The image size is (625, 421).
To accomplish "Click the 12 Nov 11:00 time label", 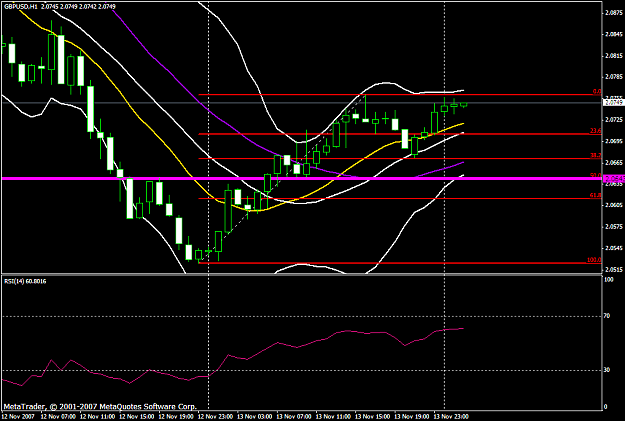I will (x=98, y=417).
